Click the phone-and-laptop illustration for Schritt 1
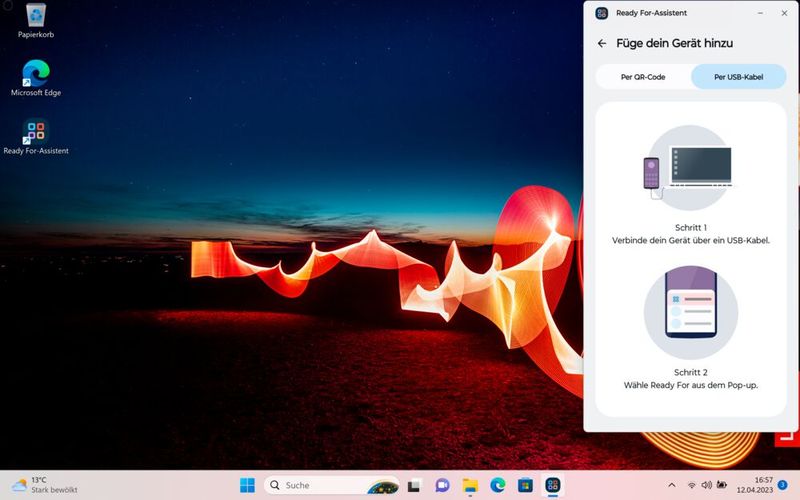The width and height of the screenshot is (800, 500). pyautogui.click(x=690, y=168)
